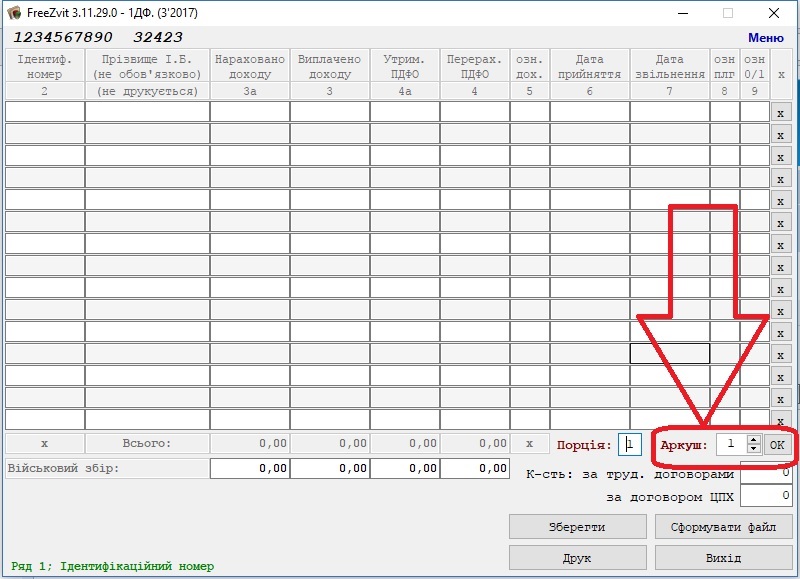The width and height of the screenshot is (800, 579).
Task: Click the x button in the column header
Action: (781, 74)
